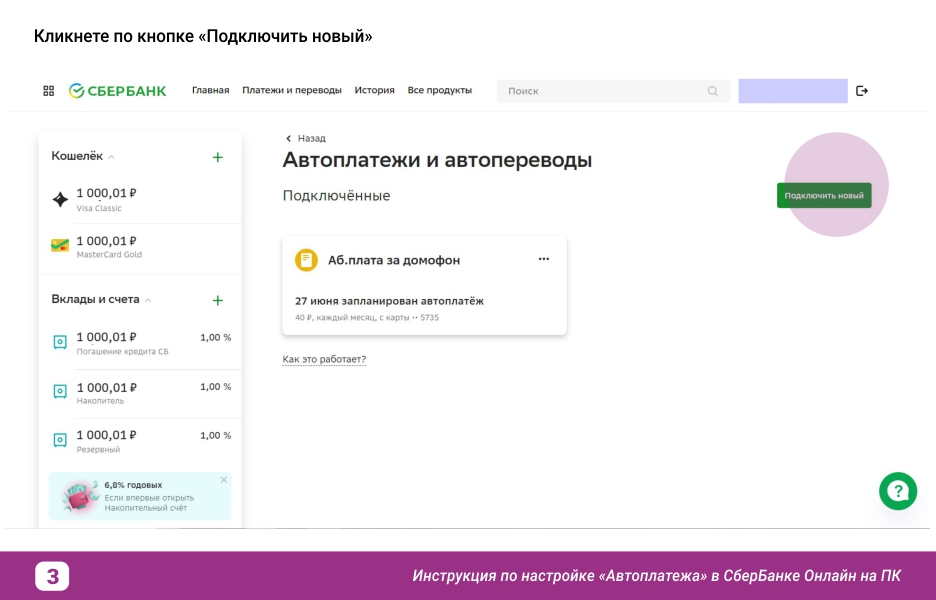
Task: Open Платежи и переводы menu
Action: click(292, 90)
